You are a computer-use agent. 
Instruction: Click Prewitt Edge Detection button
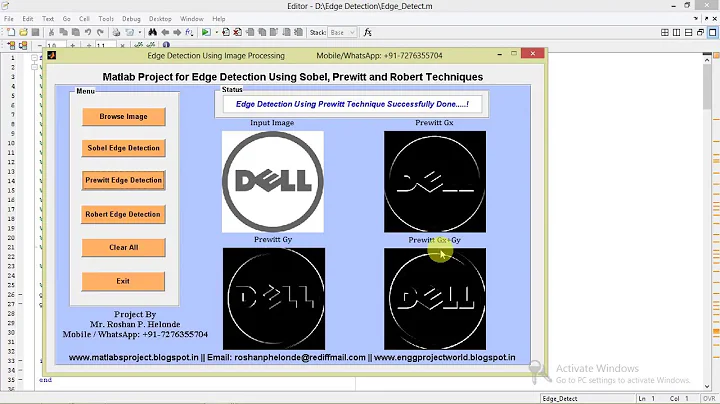pyautogui.click(x=124, y=180)
